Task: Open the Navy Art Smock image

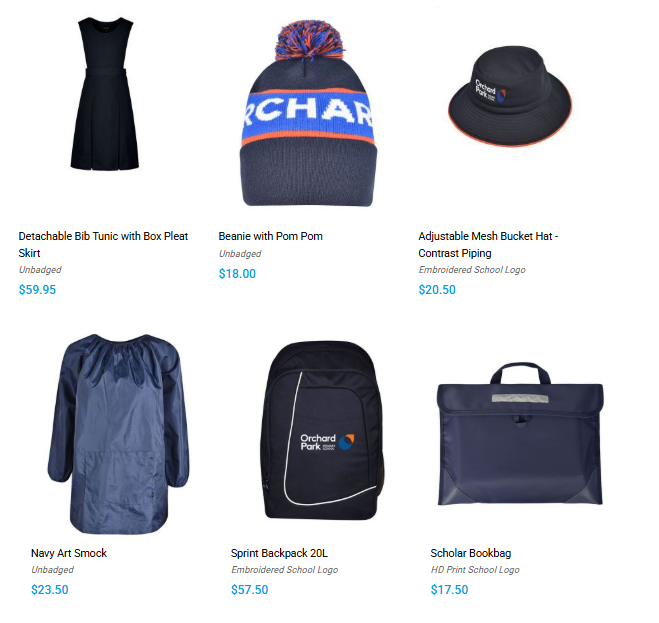Action: (118, 434)
